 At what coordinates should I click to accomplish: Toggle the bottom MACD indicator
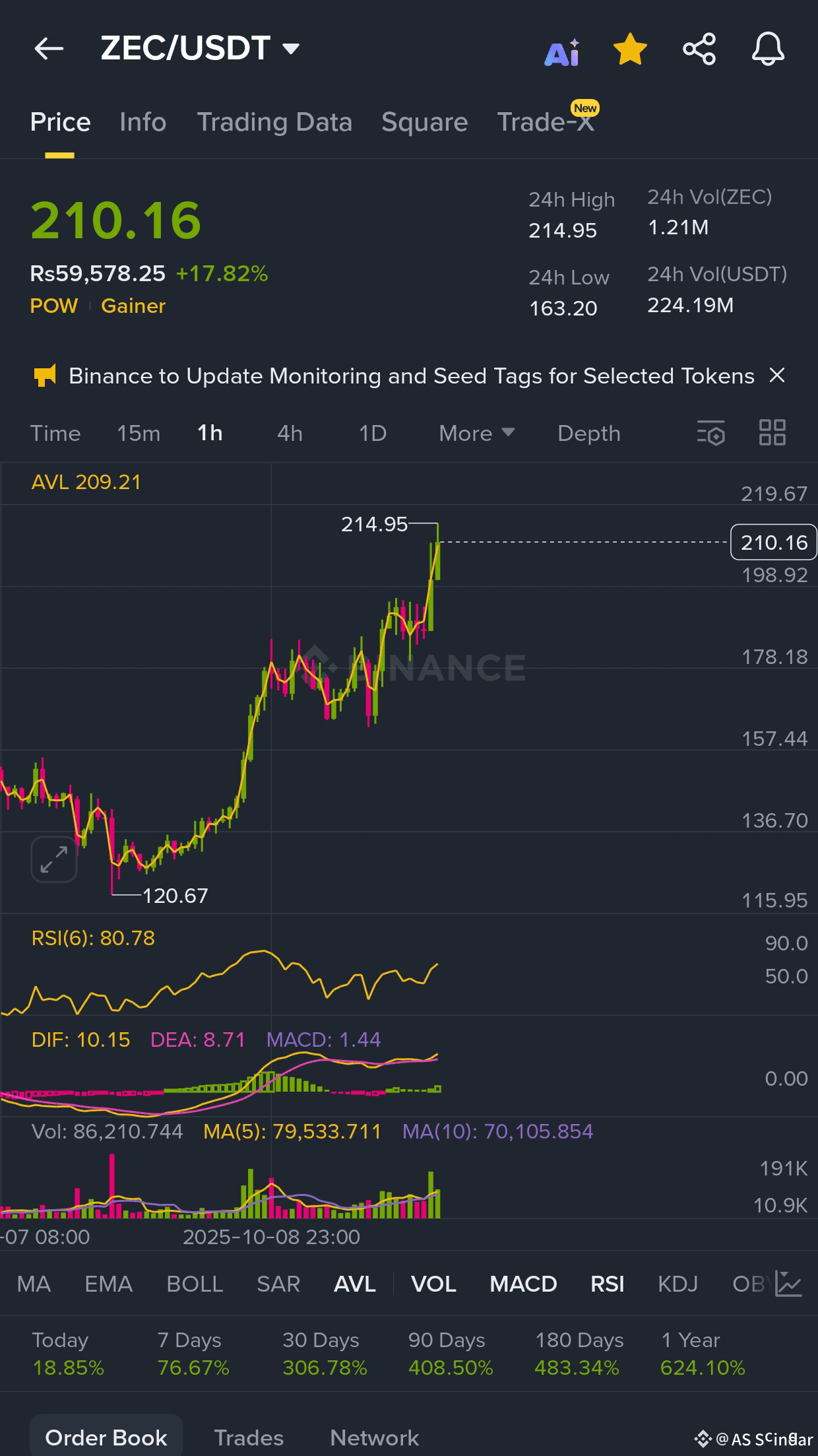[523, 1284]
